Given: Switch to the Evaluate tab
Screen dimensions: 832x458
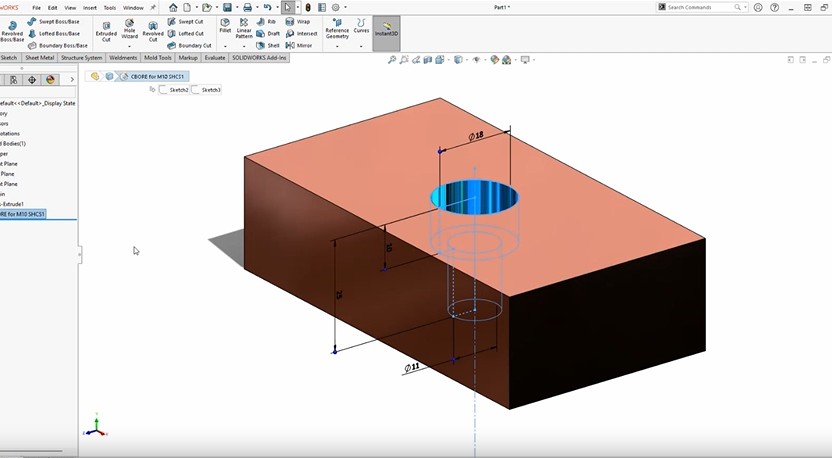Looking at the screenshot, I should point(215,58).
